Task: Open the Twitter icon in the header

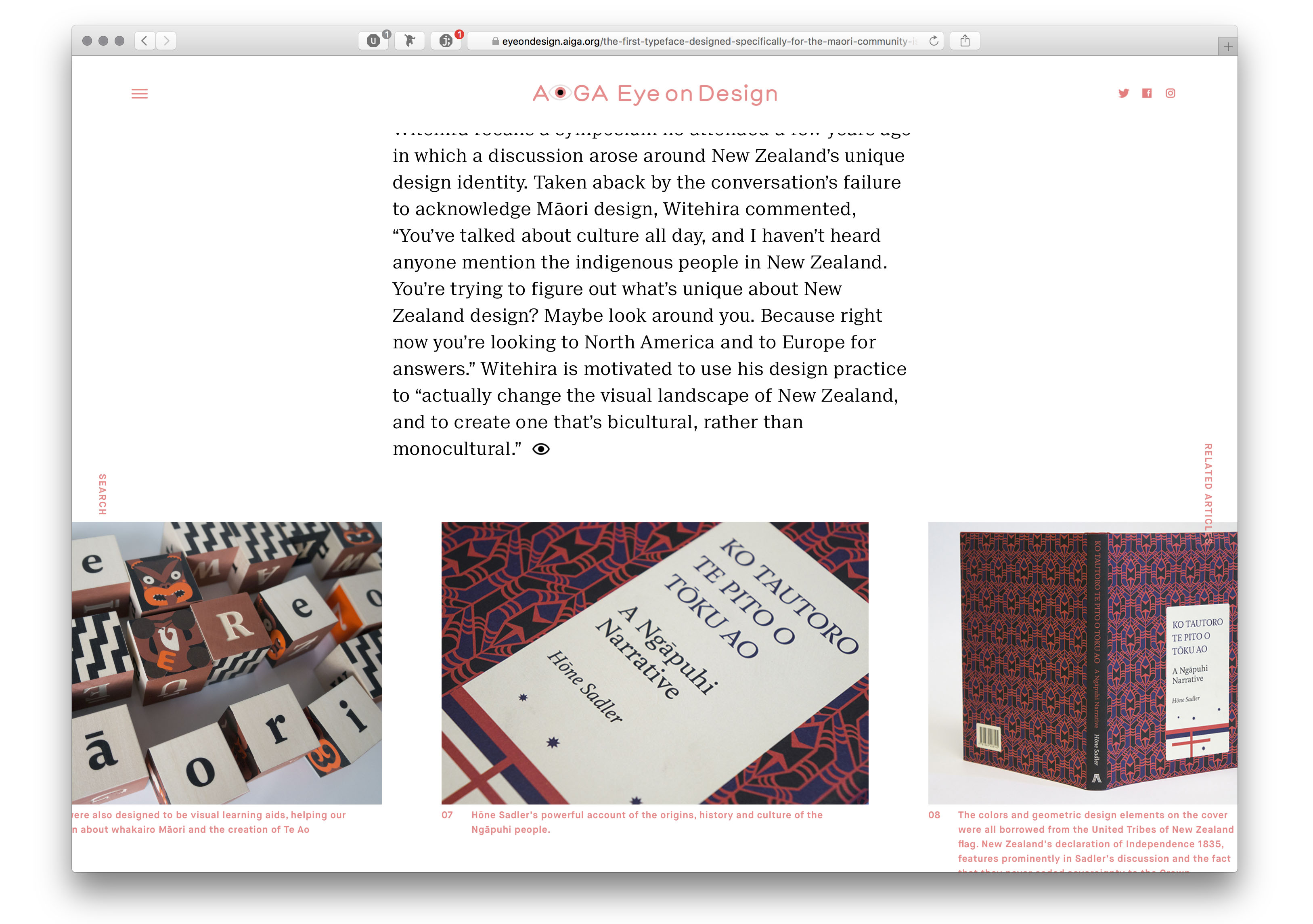Action: tap(1123, 93)
